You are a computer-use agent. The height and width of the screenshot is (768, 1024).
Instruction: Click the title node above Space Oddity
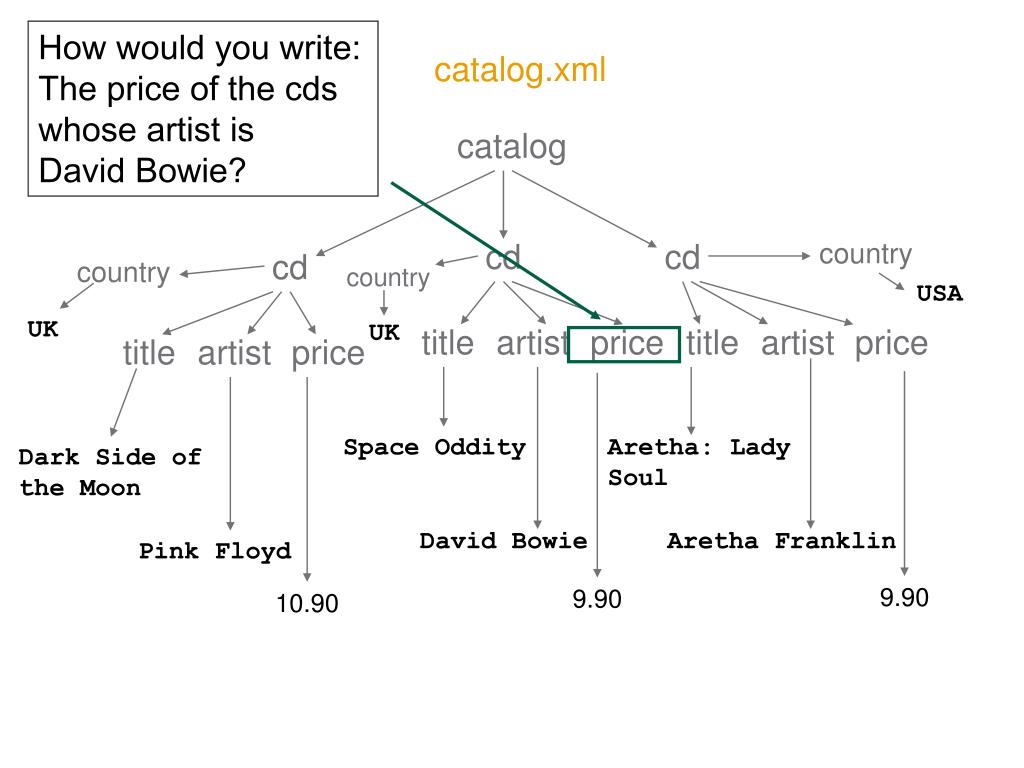tap(447, 344)
